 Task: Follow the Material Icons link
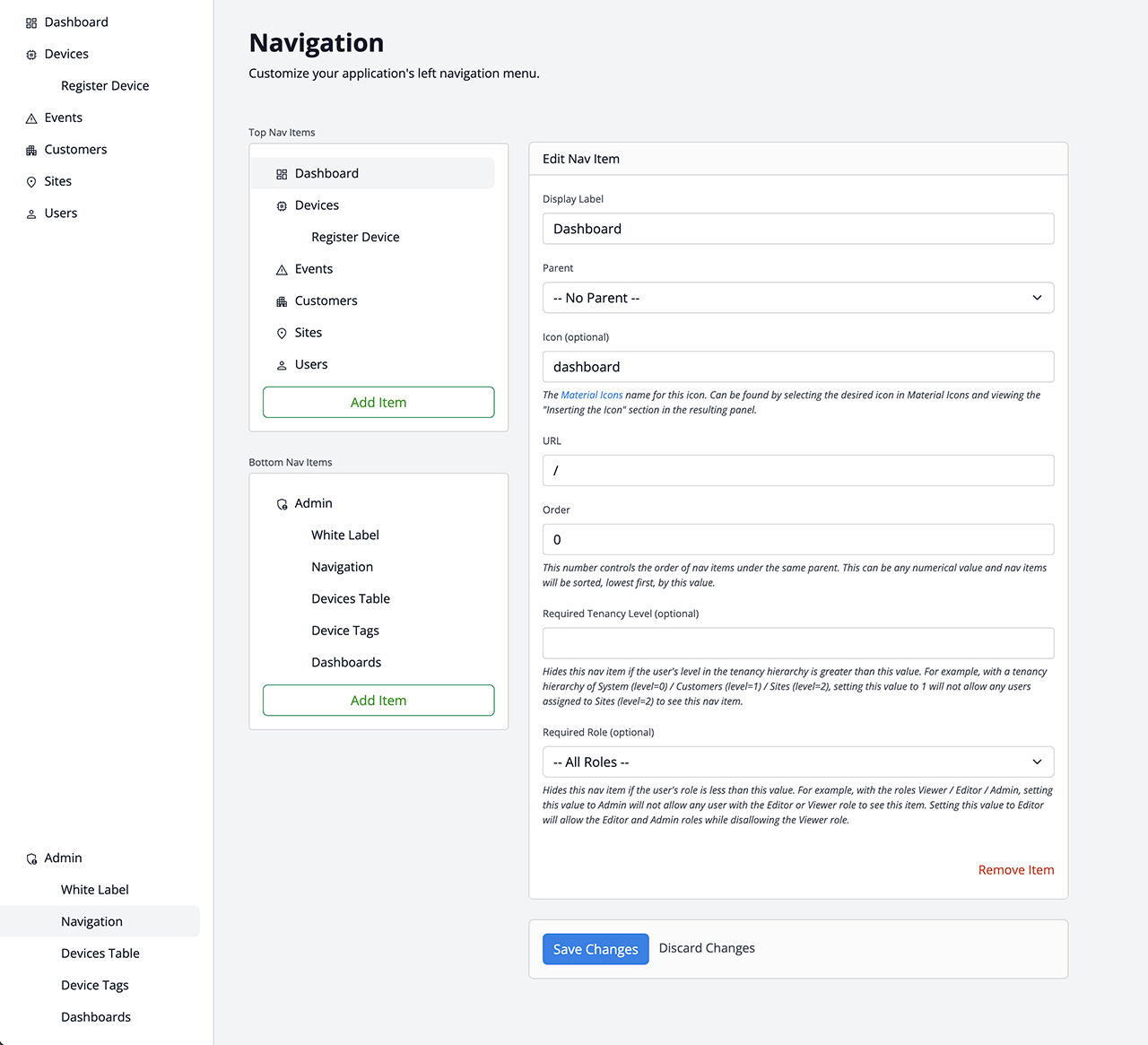tap(591, 396)
